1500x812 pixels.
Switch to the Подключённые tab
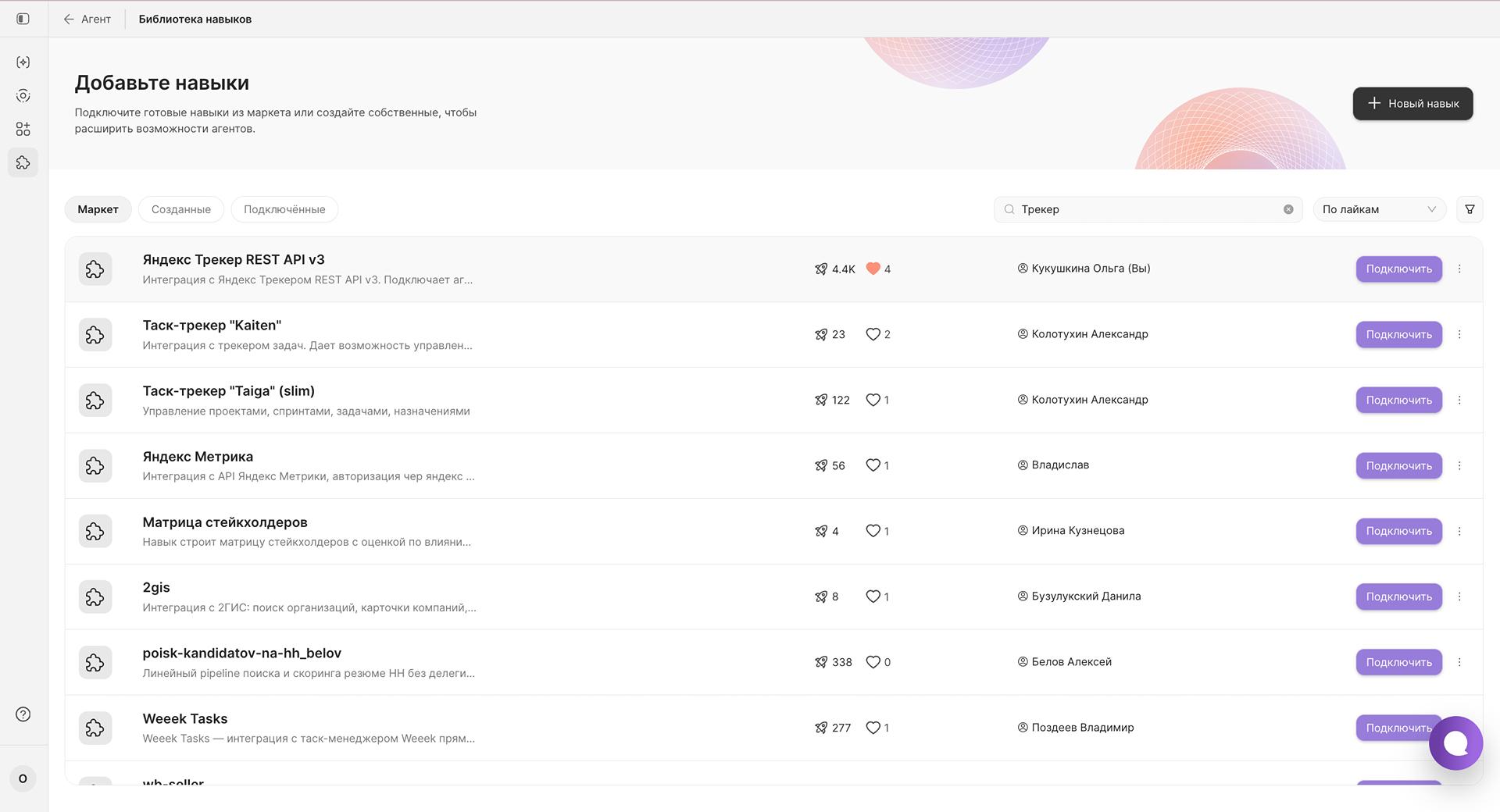coord(284,209)
